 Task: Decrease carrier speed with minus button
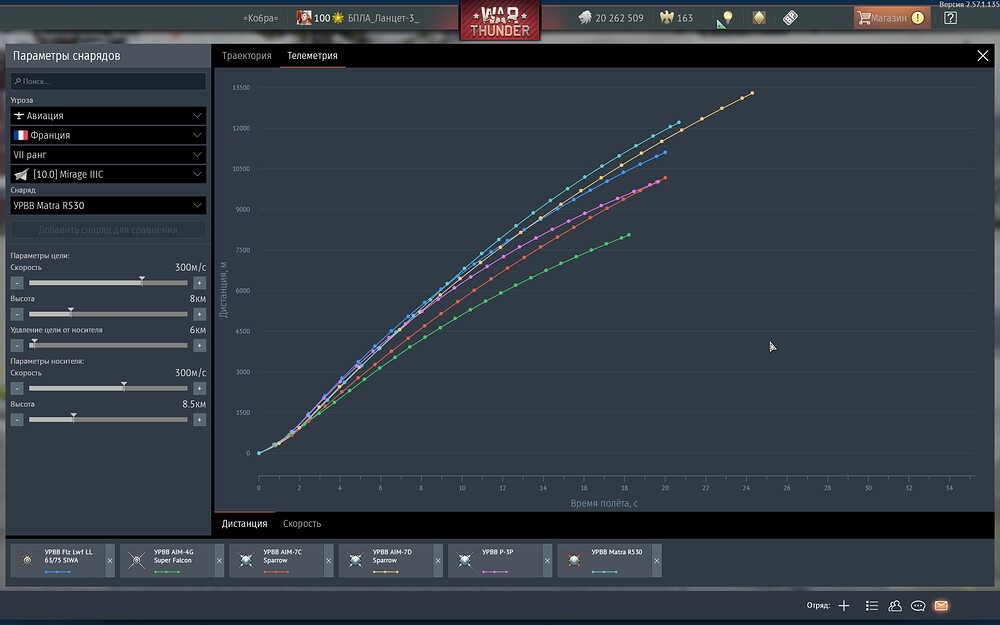click(x=17, y=388)
